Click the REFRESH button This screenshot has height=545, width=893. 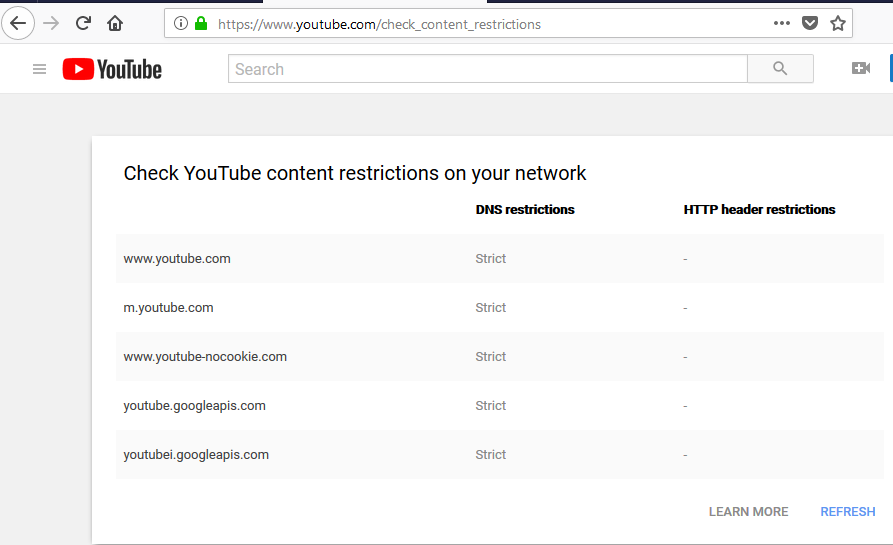[847, 511]
